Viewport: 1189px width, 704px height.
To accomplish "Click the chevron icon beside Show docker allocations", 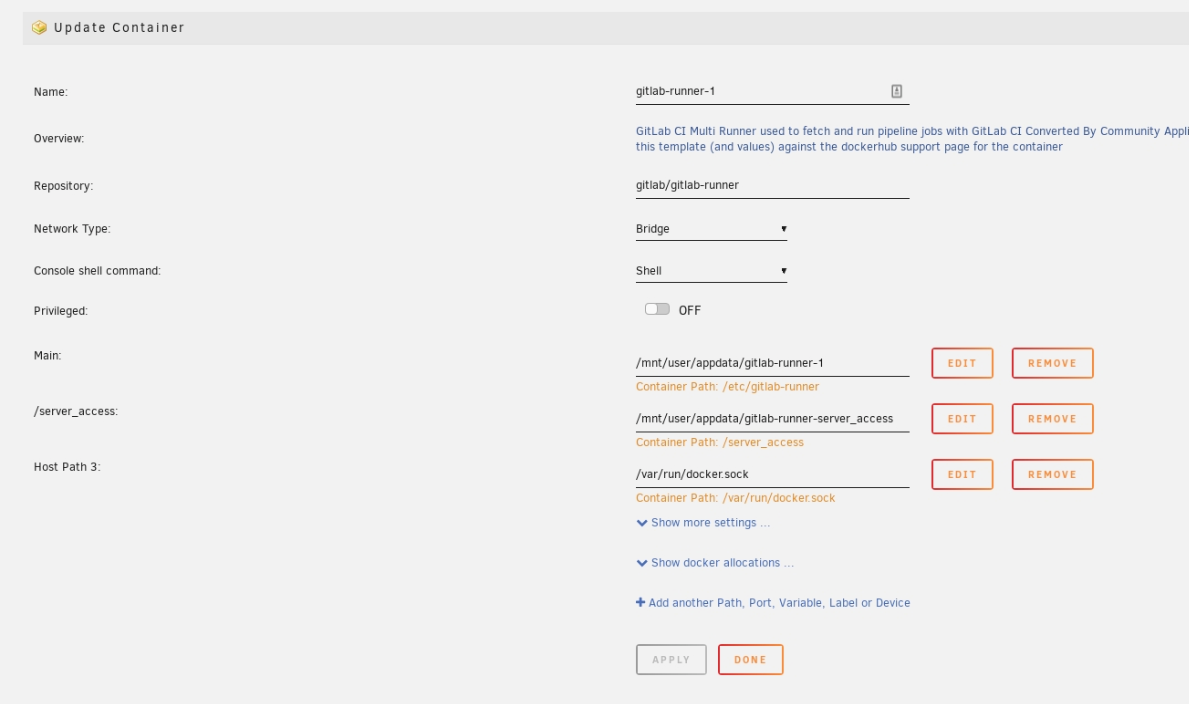I will coord(642,563).
